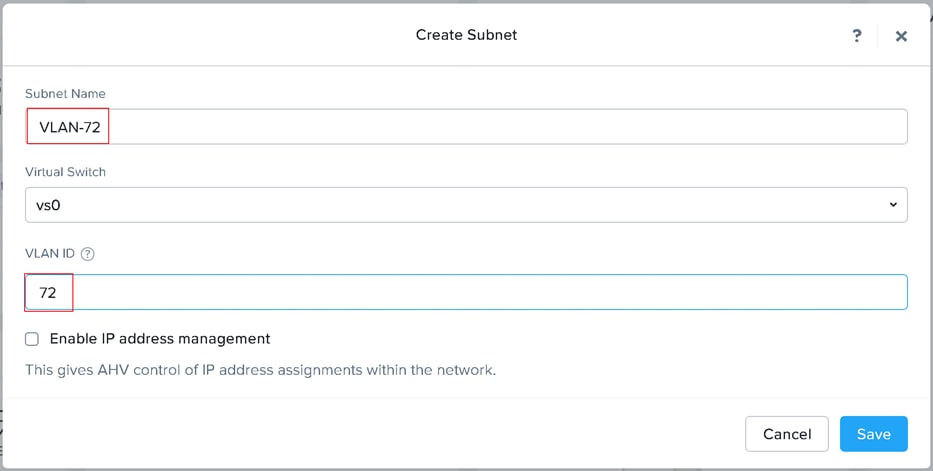Focus the Subnet Name input field

click(x=500, y=127)
